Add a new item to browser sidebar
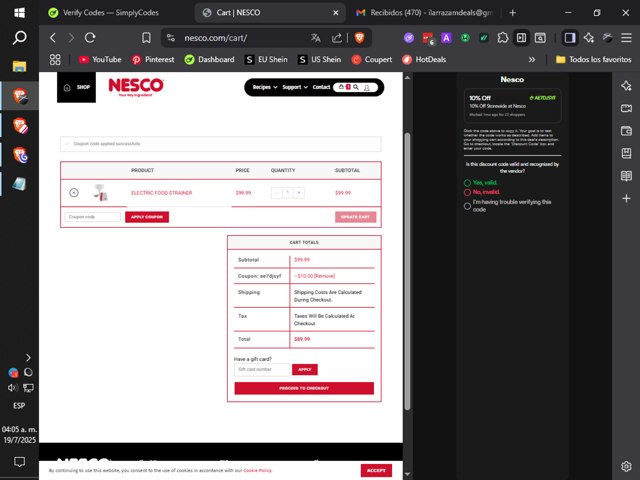The width and height of the screenshot is (640, 480). tap(626, 199)
